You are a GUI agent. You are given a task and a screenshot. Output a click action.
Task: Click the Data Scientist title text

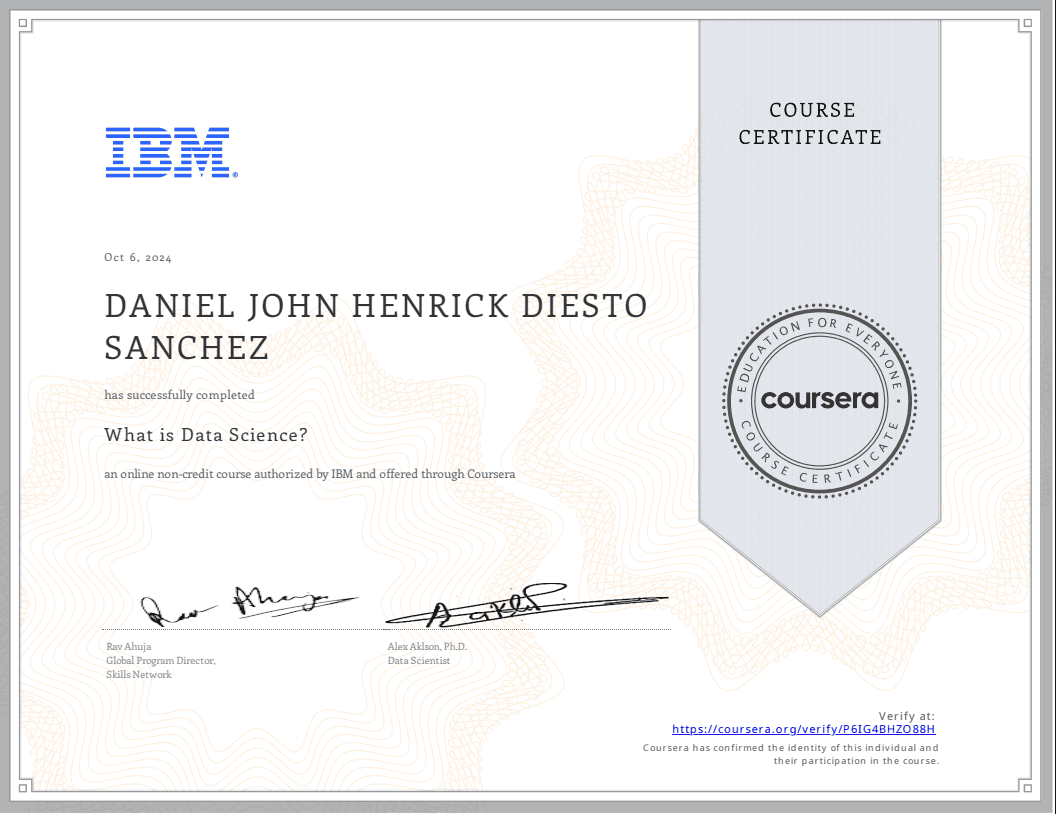click(419, 661)
